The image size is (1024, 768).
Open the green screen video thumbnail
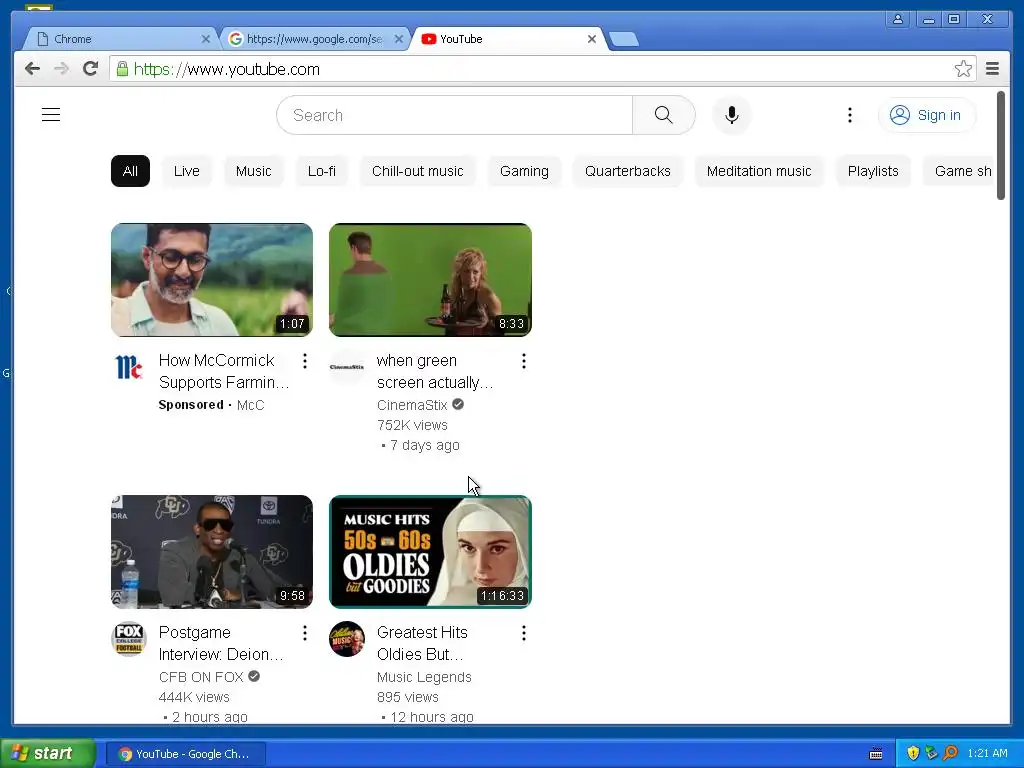click(430, 280)
